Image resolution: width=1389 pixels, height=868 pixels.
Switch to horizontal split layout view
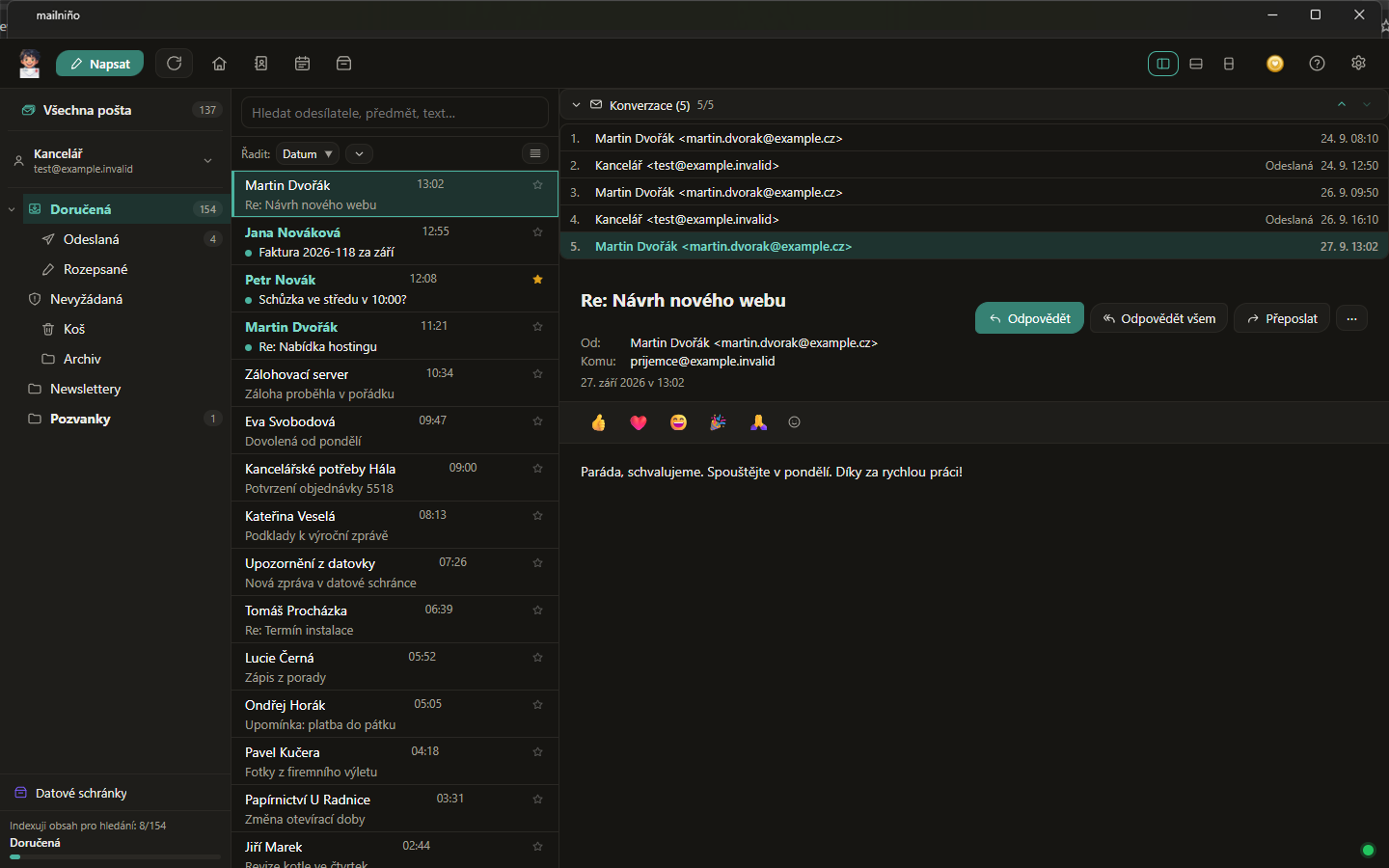(x=1196, y=64)
